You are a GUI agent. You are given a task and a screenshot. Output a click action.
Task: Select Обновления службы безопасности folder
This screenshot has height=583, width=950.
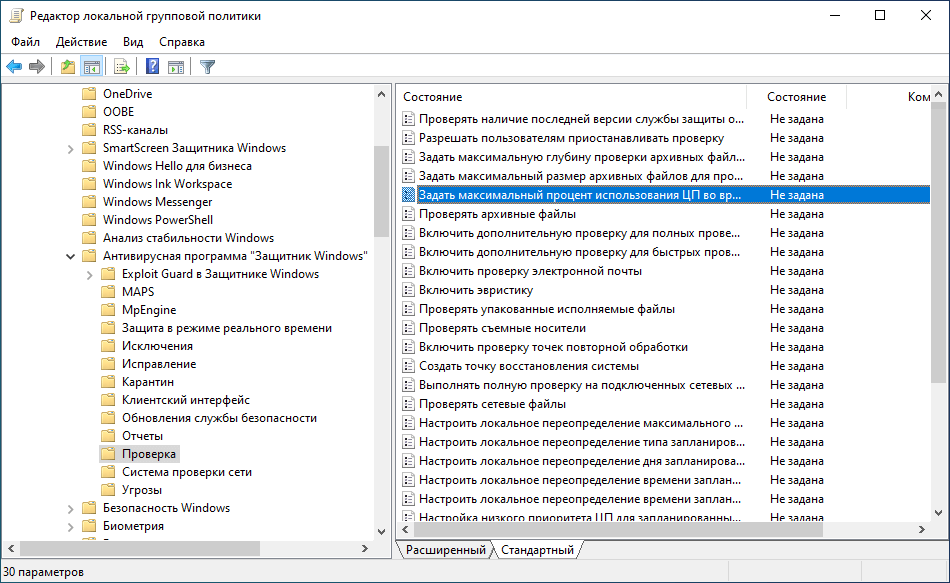(x=219, y=418)
